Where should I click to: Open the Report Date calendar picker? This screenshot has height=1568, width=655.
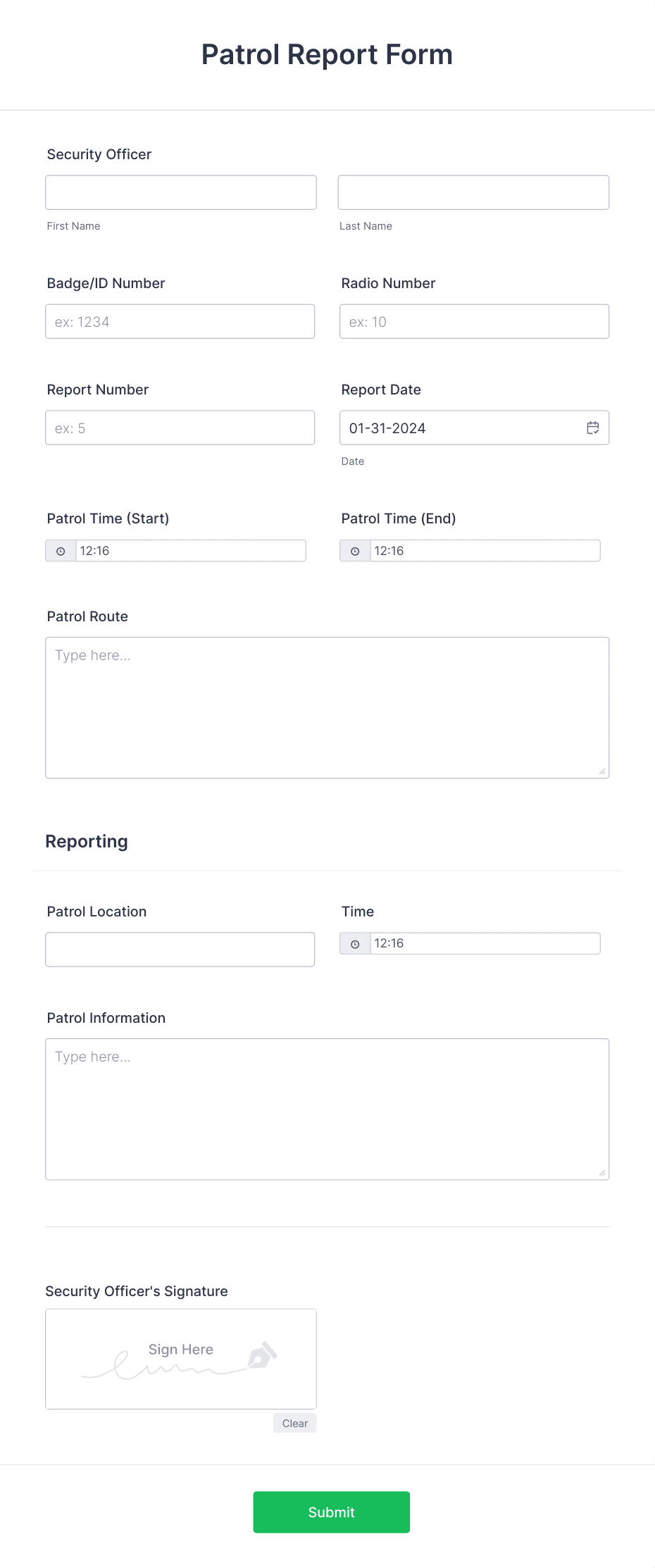pyautogui.click(x=592, y=427)
